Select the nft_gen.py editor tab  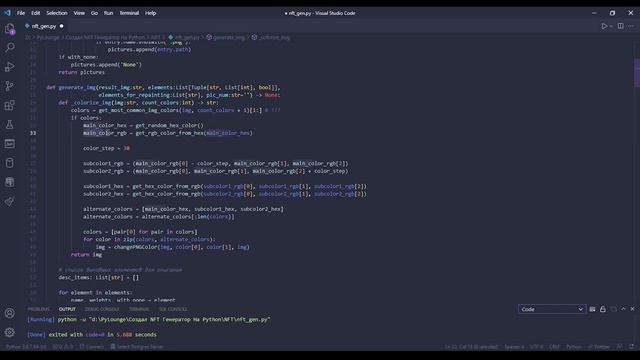coord(44,26)
